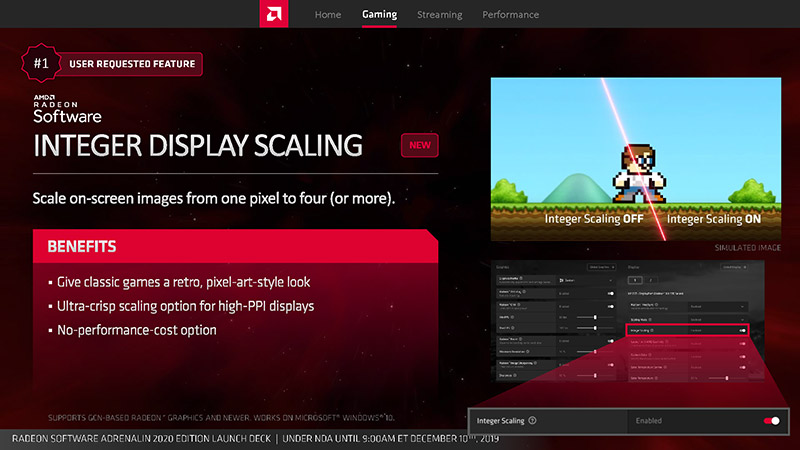Click the AMD logo in the top bar
Screen dimensions: 800x450
tap(273, 14)
